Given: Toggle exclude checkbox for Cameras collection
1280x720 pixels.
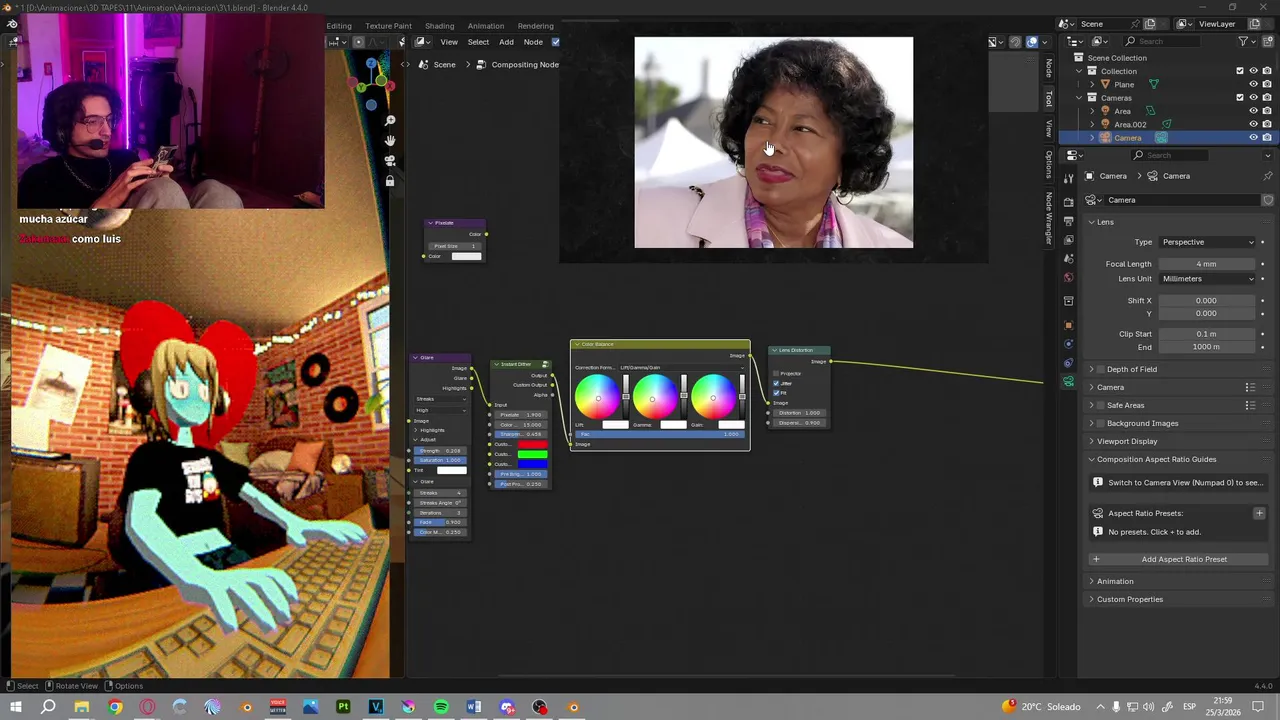Looking at the screenshot, I should coord(1240,98).
